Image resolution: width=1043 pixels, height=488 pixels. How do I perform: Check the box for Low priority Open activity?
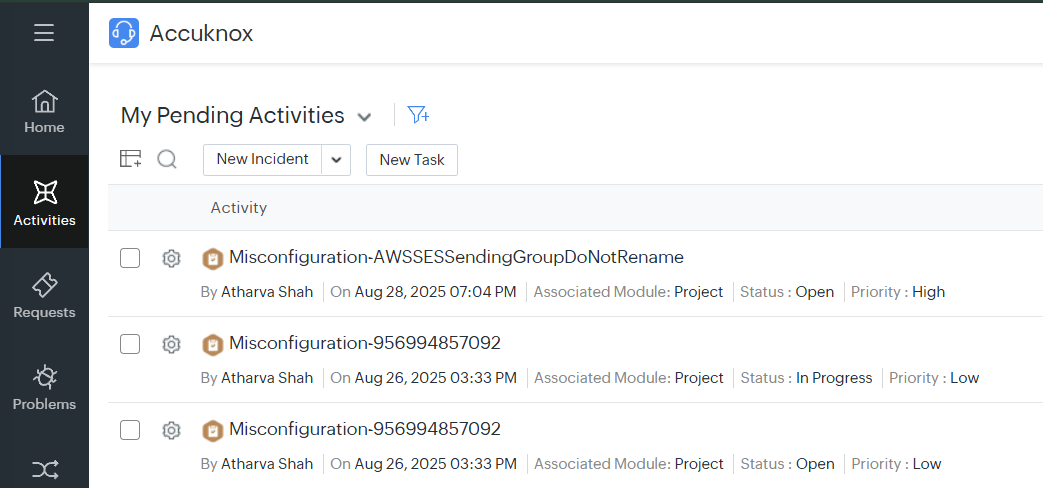tap(130, 431)
